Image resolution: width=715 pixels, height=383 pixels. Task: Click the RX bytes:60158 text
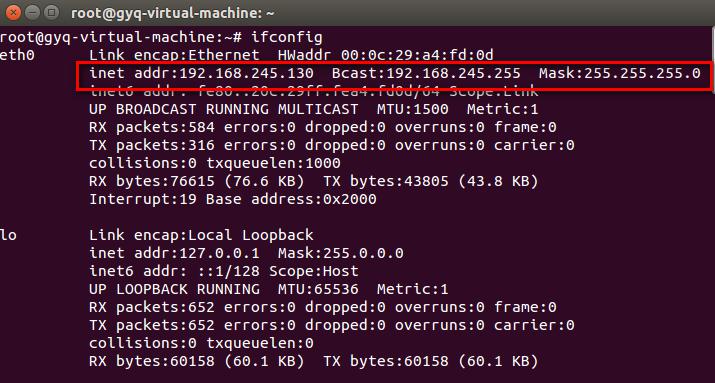152,362
